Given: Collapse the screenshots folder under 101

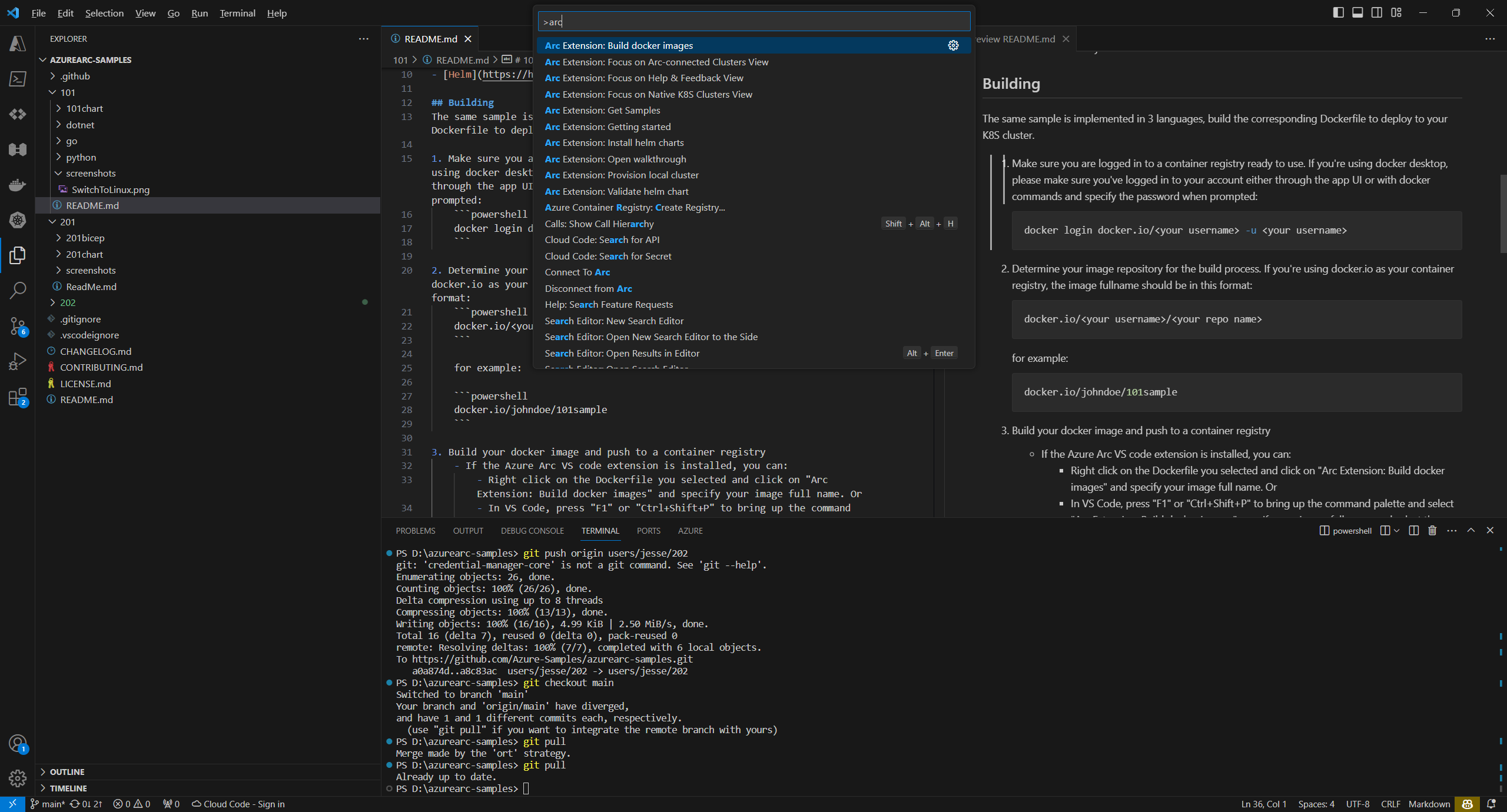Looking at the screenshot, I should click(x=91, y=173).
